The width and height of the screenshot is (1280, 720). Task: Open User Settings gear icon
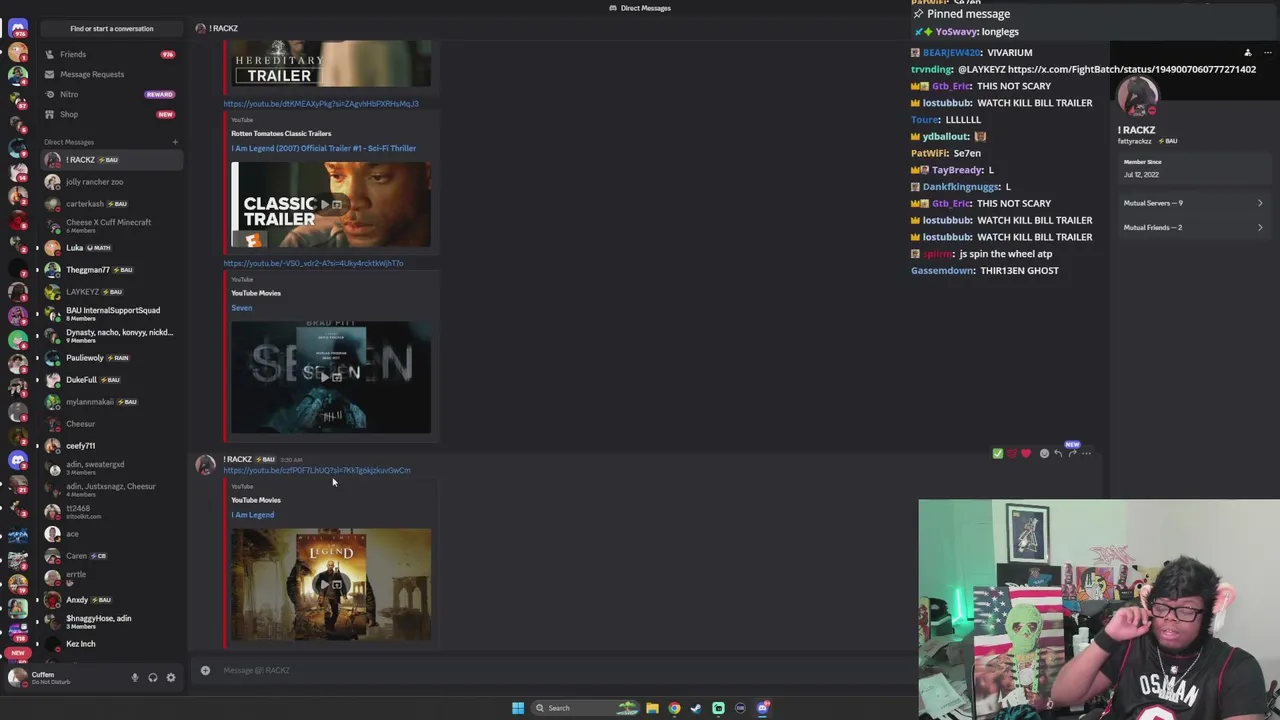[x=171, y=678]
